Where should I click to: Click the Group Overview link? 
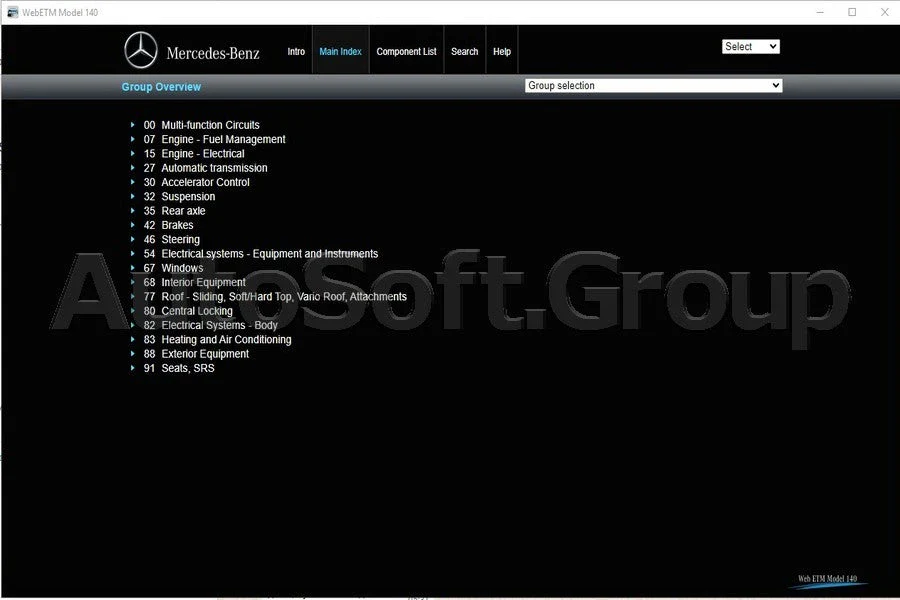[x=161, y=87]
